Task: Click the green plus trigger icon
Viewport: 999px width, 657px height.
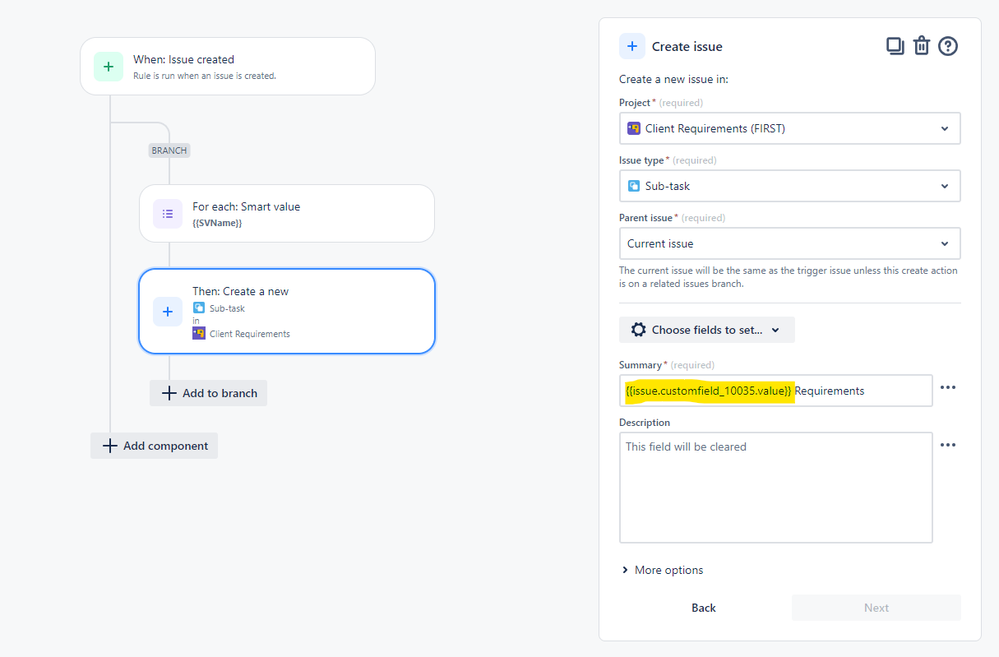Action: pos(108,66)
